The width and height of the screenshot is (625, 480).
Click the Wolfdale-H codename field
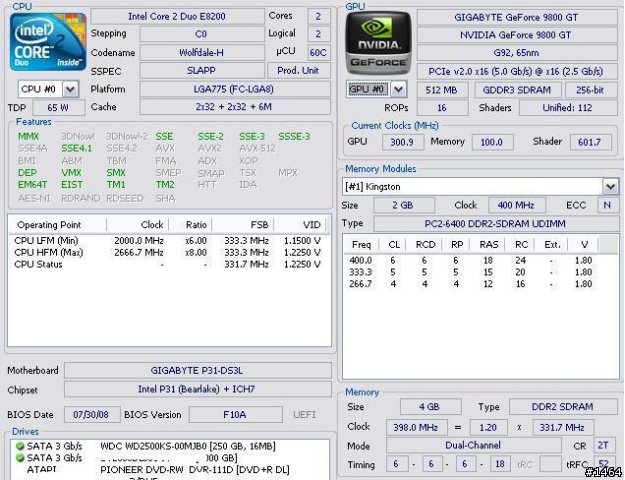point(201,52)
